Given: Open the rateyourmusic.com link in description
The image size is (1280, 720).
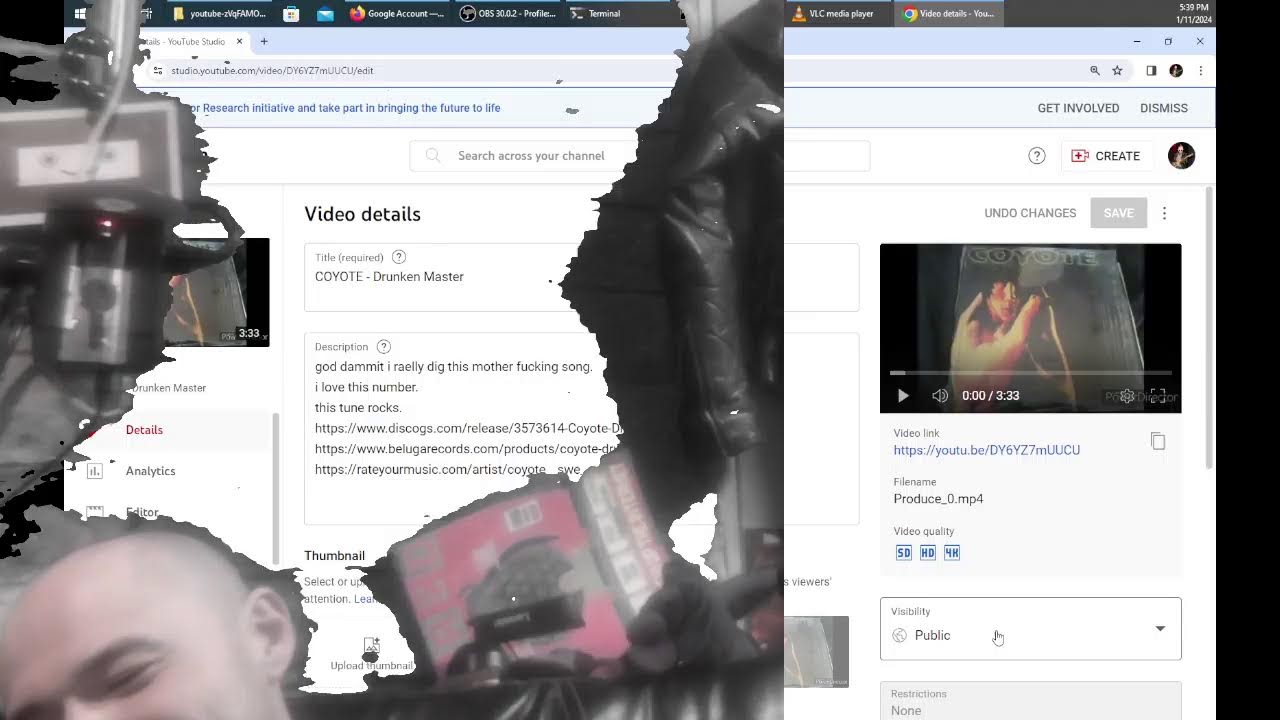Looking at the screenshot, I should coord(448,469).
